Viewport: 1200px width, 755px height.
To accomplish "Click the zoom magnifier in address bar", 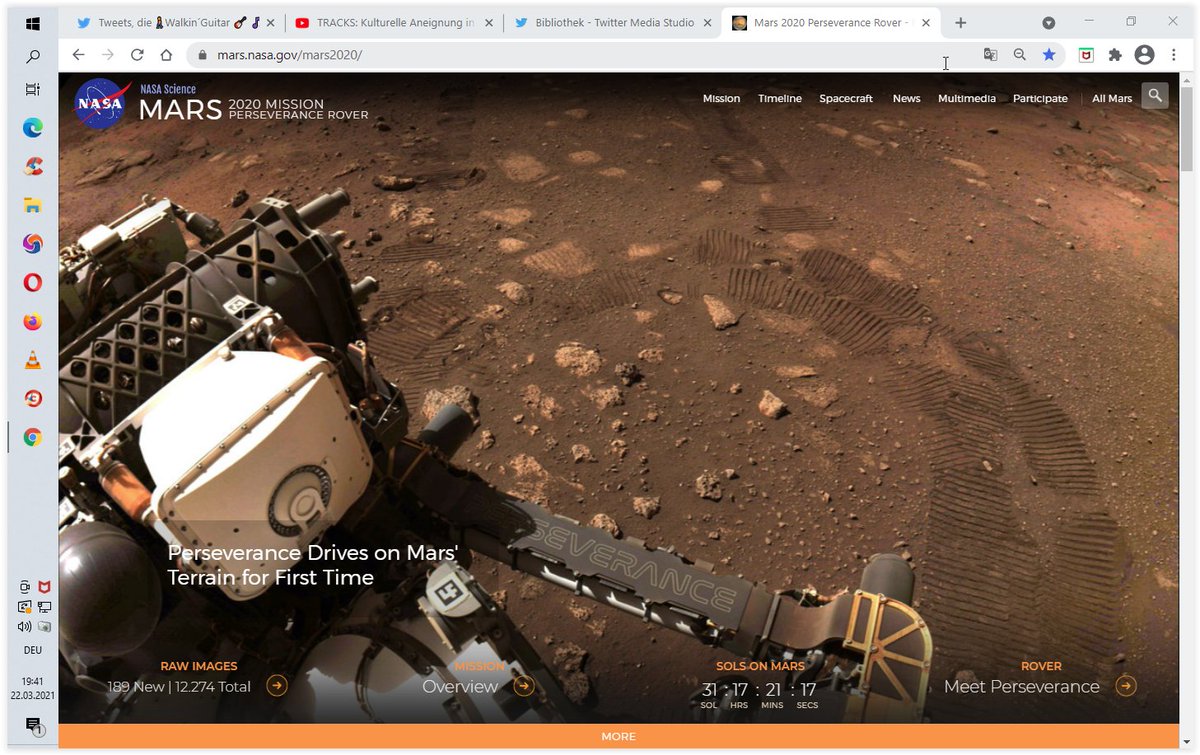I will pyautogui.click(x=1019, y=55).
